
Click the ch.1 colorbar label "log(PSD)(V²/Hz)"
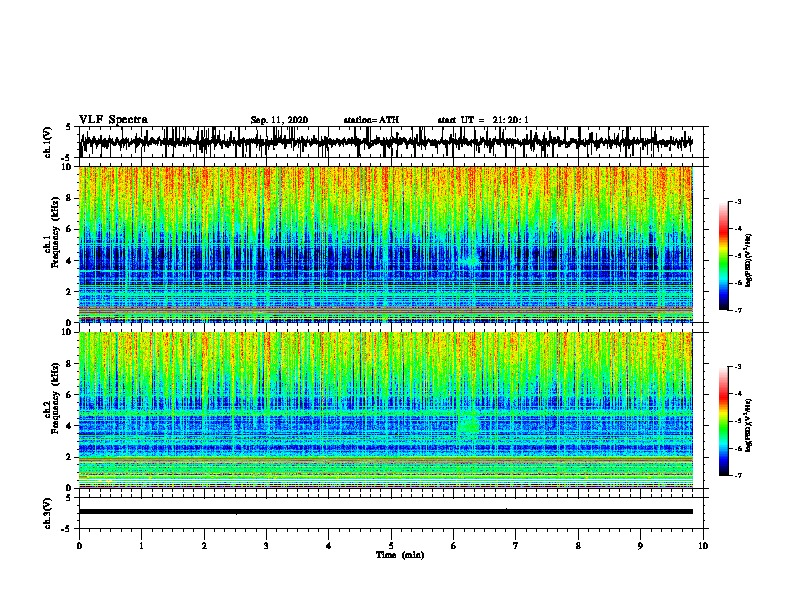[x=748, y=260]
